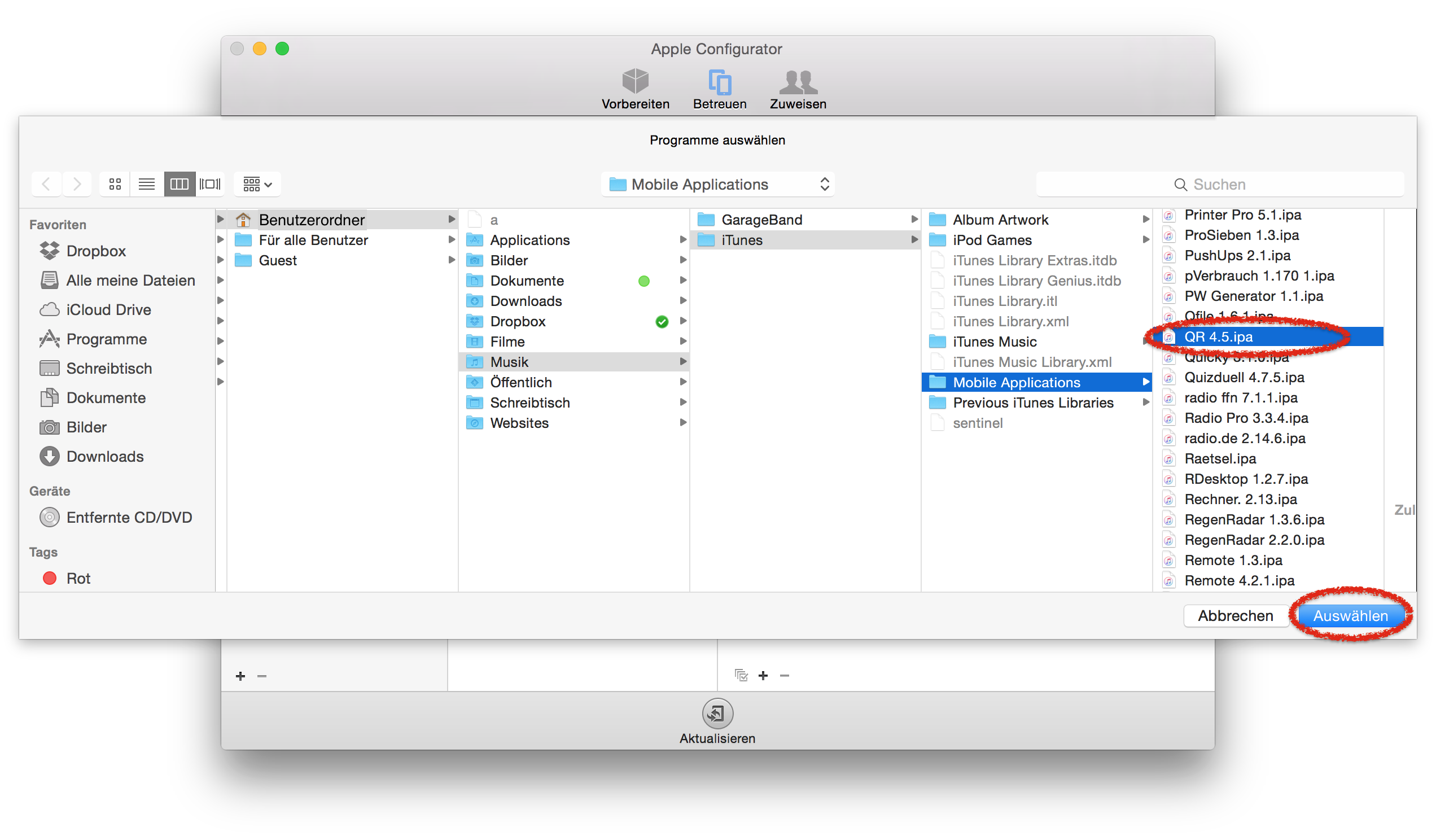Open the arrangement options dropdown

[x=257, y=184]
